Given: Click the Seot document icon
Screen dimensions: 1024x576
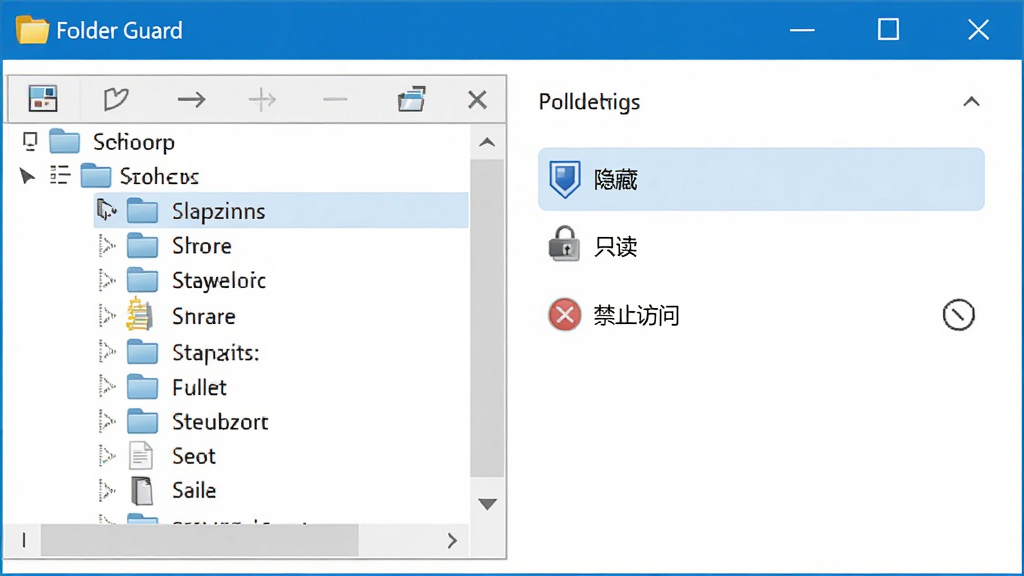Looking at the screenshot, I should [x=140, y=456].
